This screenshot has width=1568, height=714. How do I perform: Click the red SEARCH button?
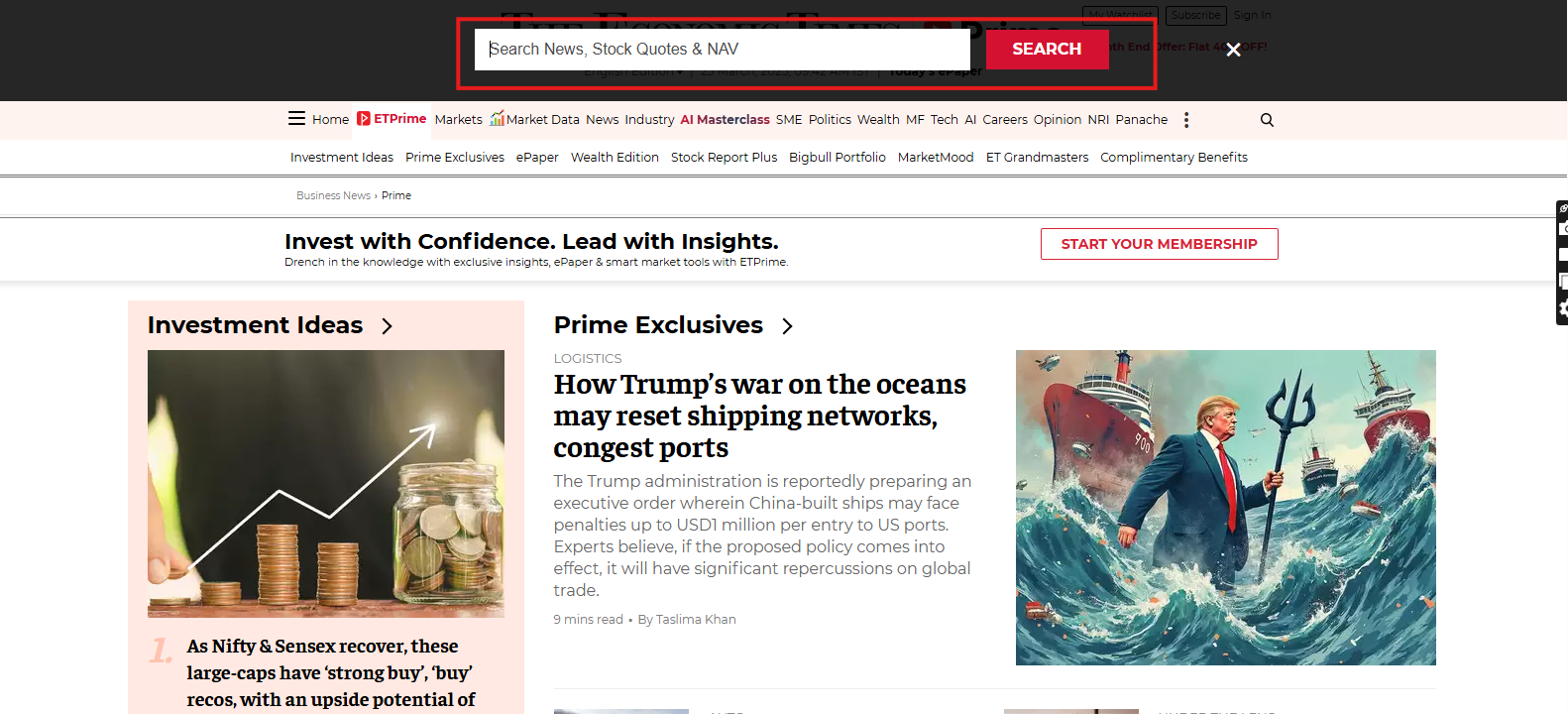tap(1047, 49)
